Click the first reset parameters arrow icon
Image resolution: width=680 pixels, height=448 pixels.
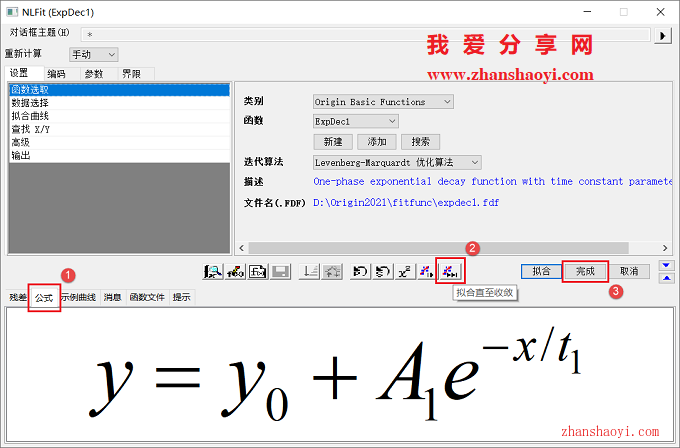point(360,272)
